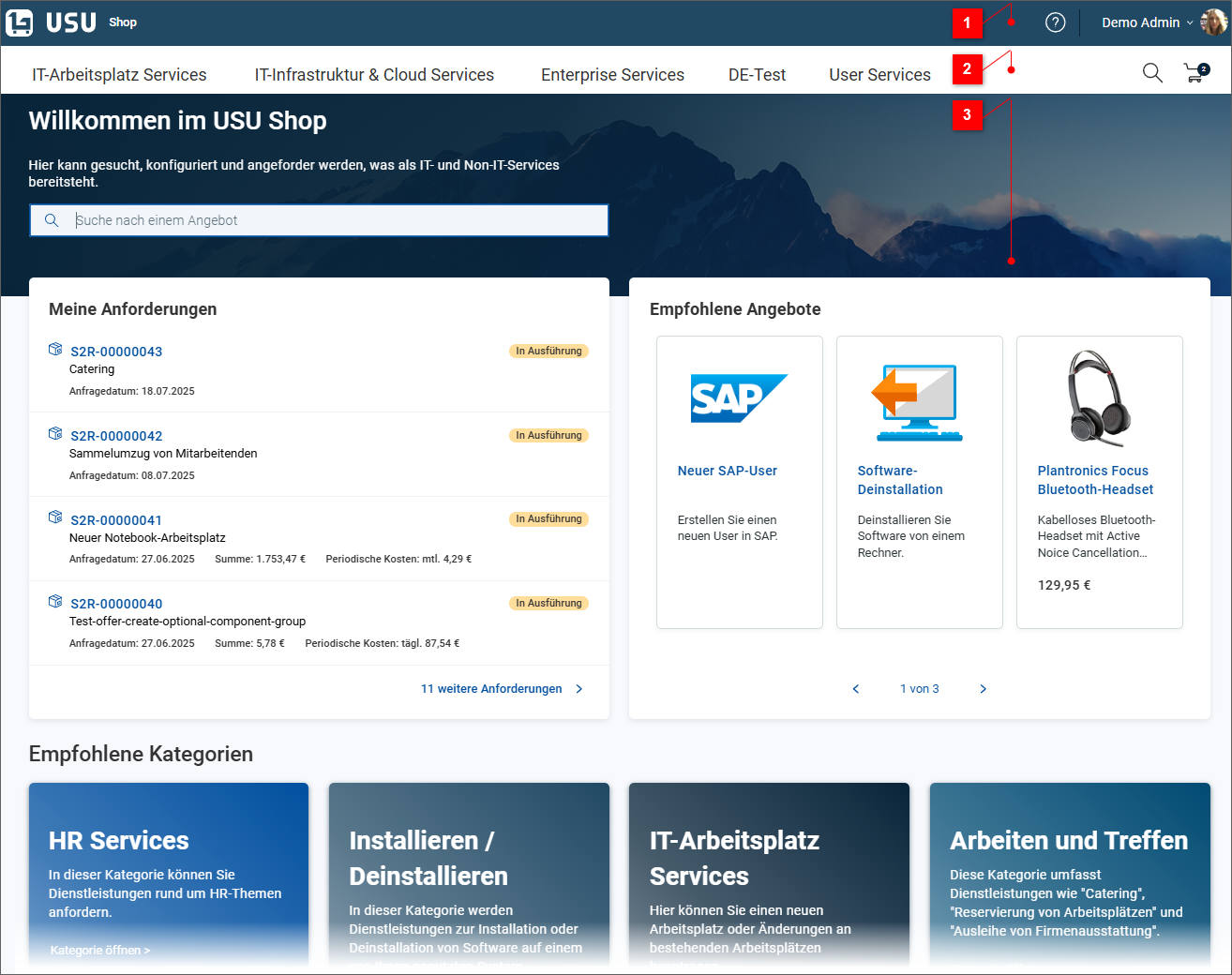Open the Software-Deinstallation offer

900,480
